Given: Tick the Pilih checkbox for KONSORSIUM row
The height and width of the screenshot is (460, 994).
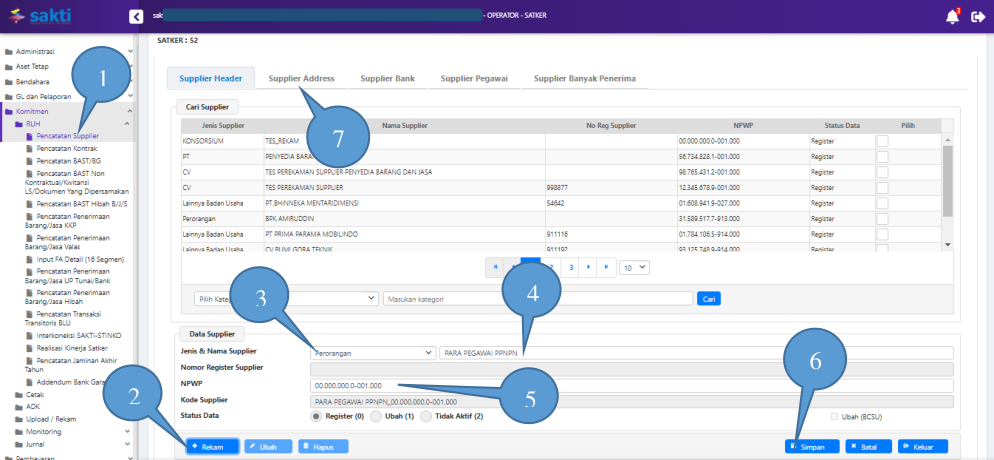Looking at the screenshot, I should tap(882, 142).
